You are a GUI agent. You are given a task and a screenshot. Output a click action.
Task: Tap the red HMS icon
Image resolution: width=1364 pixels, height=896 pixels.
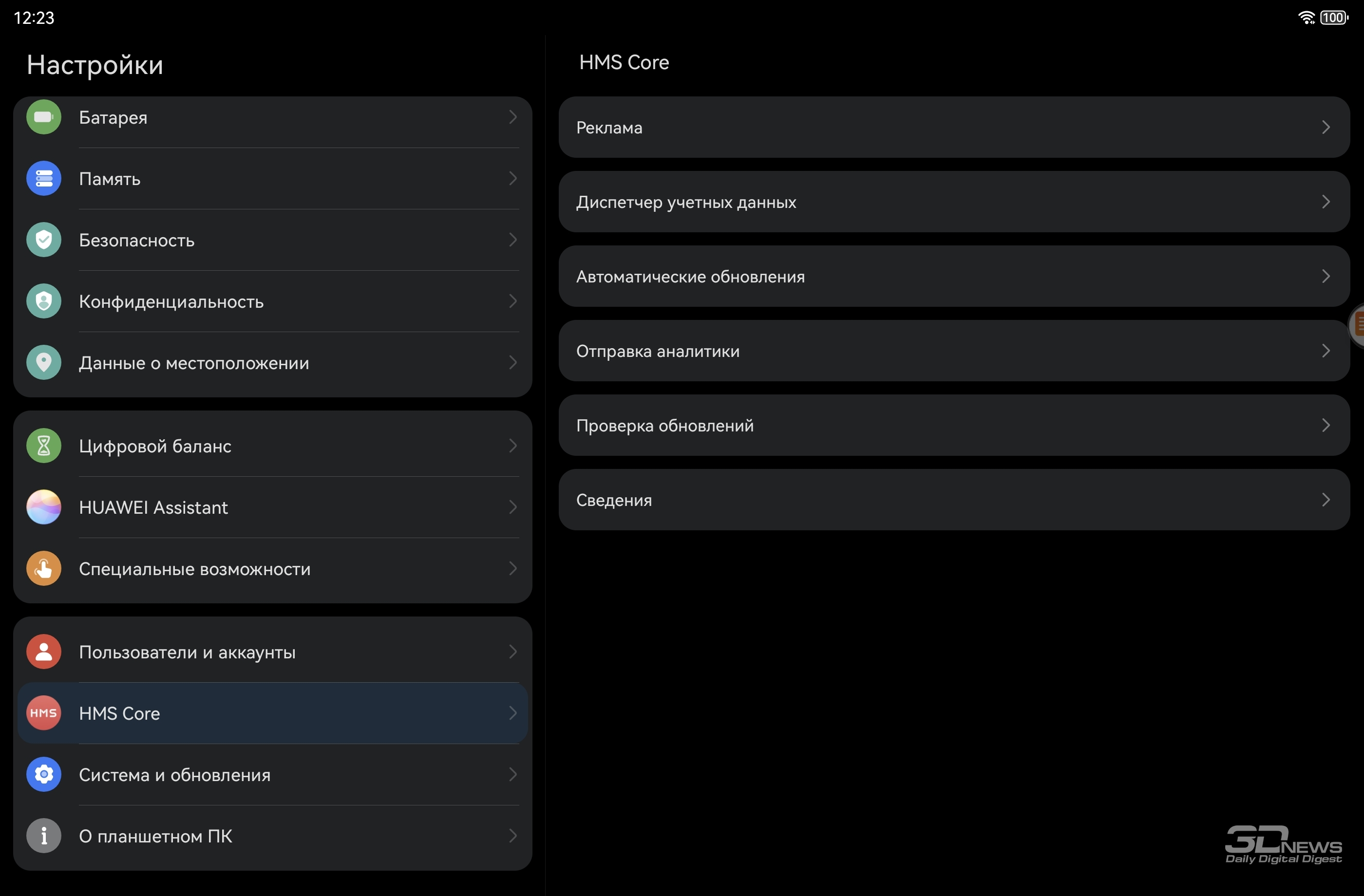(x=43, y=713)
